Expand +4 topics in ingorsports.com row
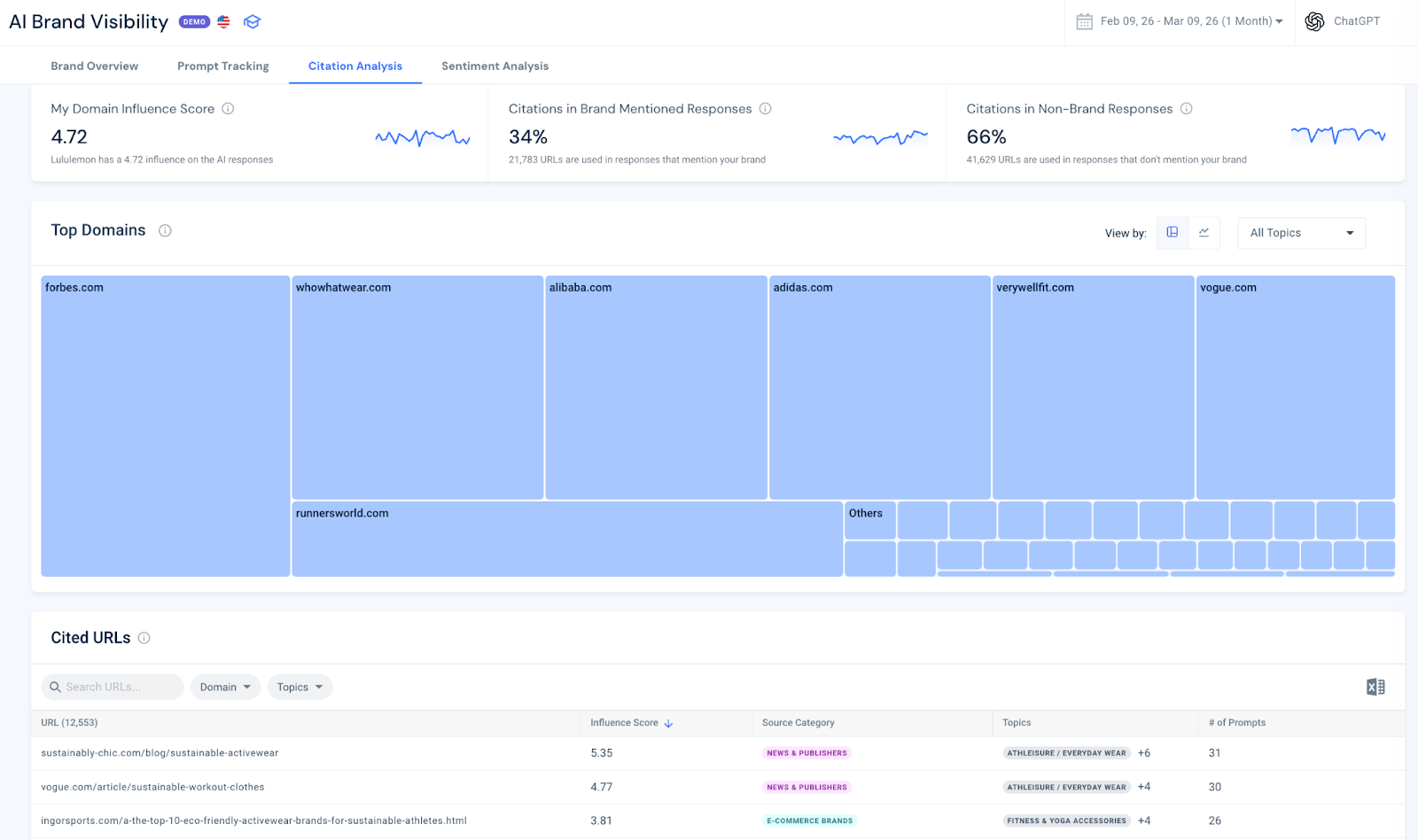1418x840 pixels. click(1144, 821)
